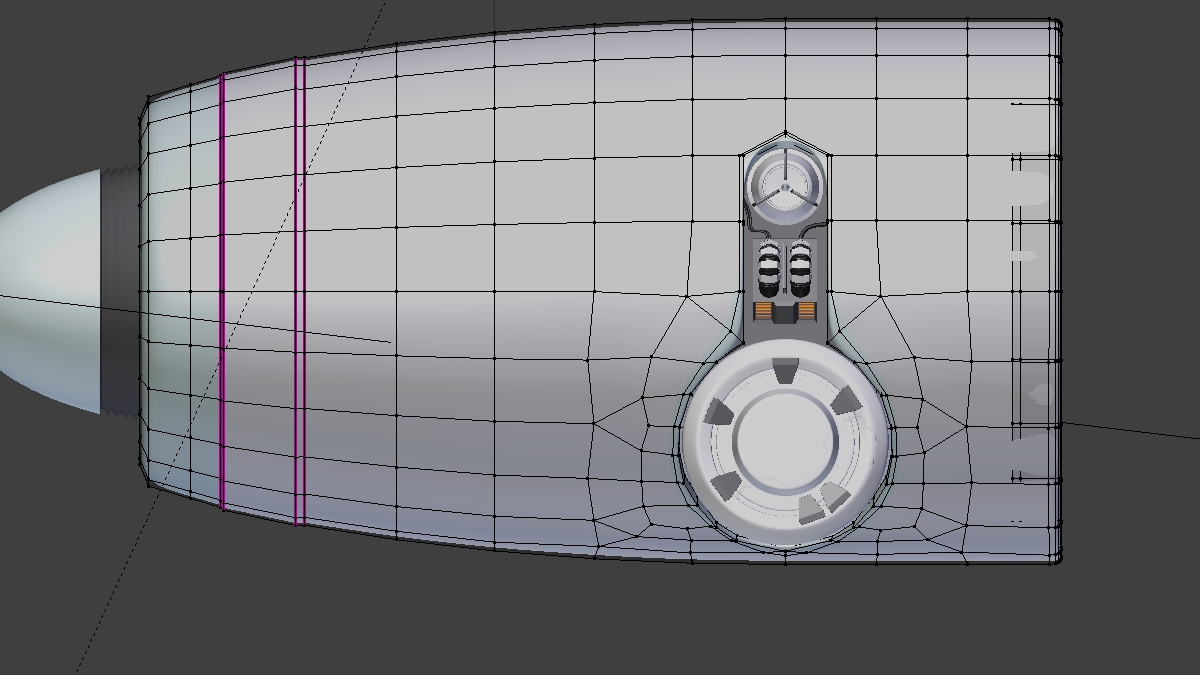Select the rounded nose cone at the model's tip
Image resolution: width=1200 pixels, height=675 pixels.
pyautogui.click(x=50, y=291)
